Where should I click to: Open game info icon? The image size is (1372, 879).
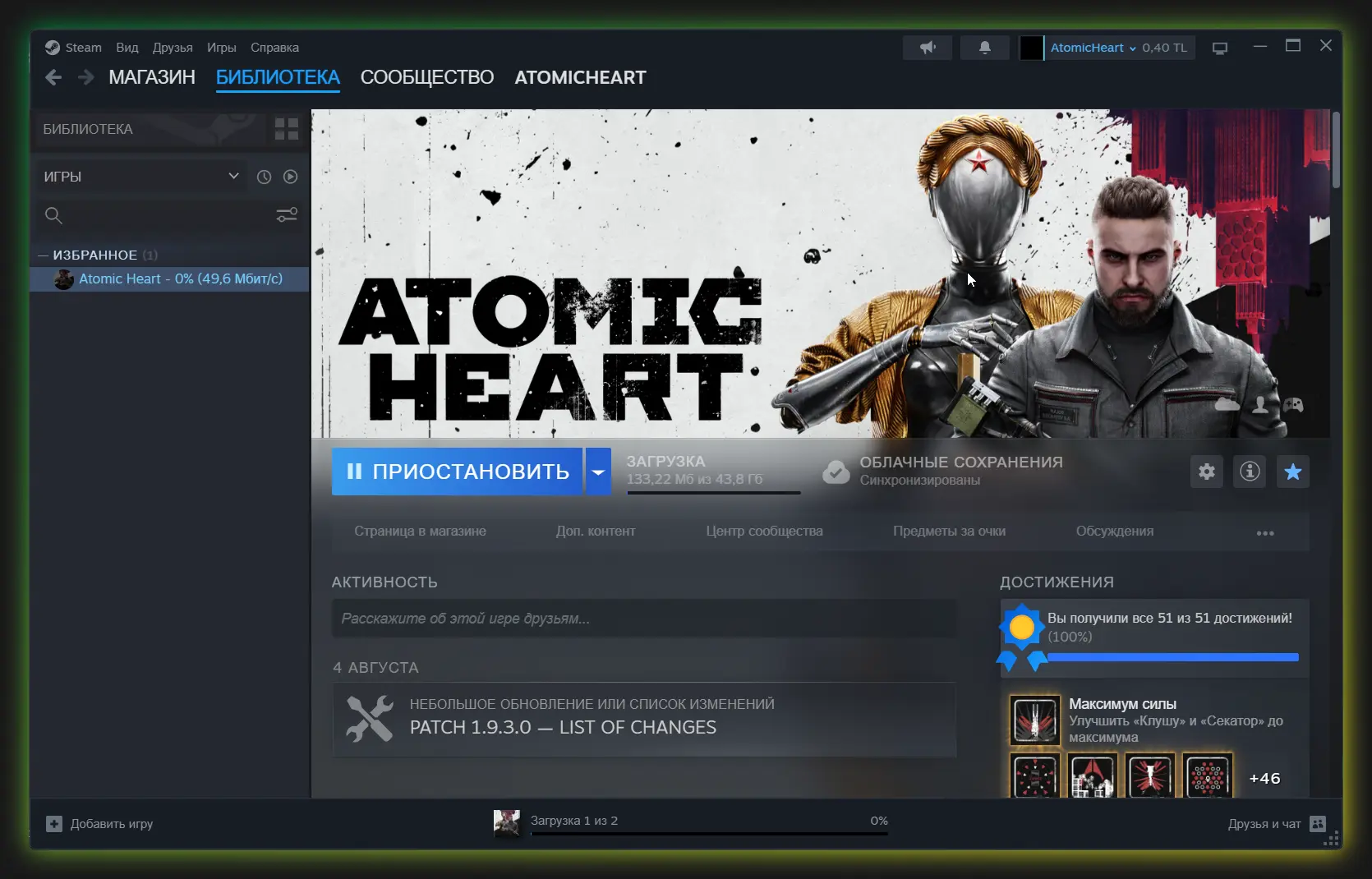click(x=1250, y=472)
